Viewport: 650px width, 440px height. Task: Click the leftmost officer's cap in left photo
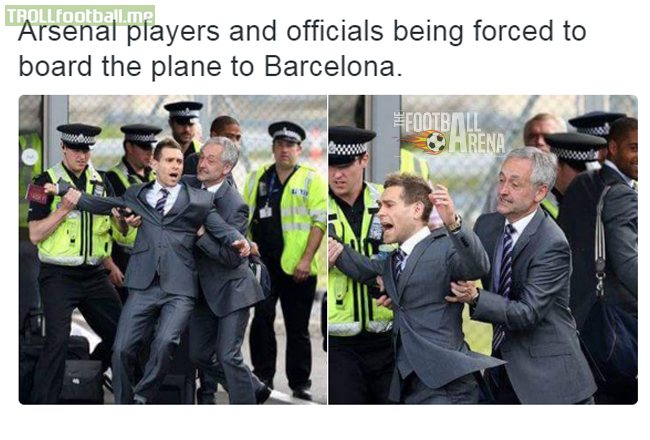click(x=79, y=136)
